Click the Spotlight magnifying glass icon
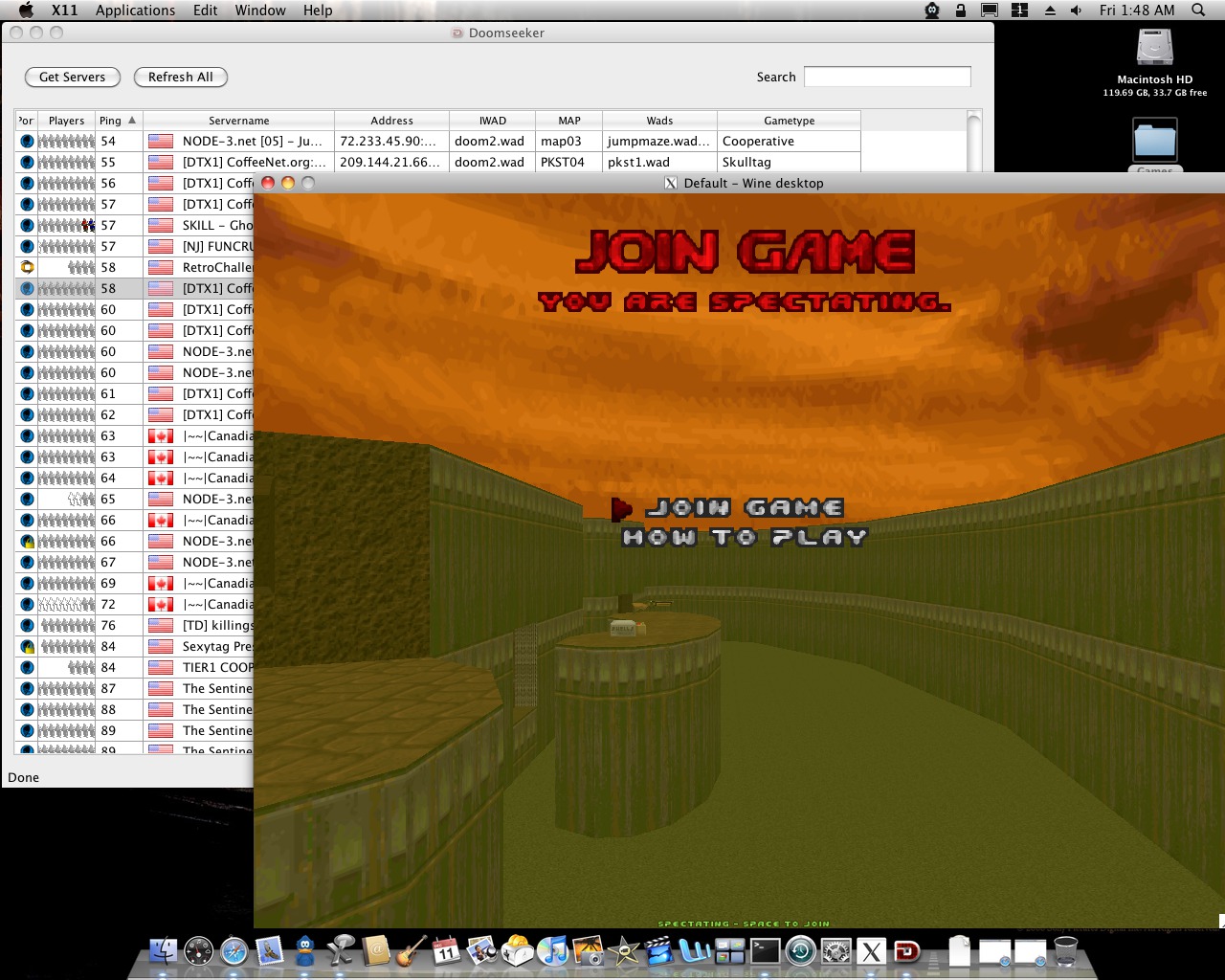1225x980 pixels. pyautogui.click(x=1198, y=11)
